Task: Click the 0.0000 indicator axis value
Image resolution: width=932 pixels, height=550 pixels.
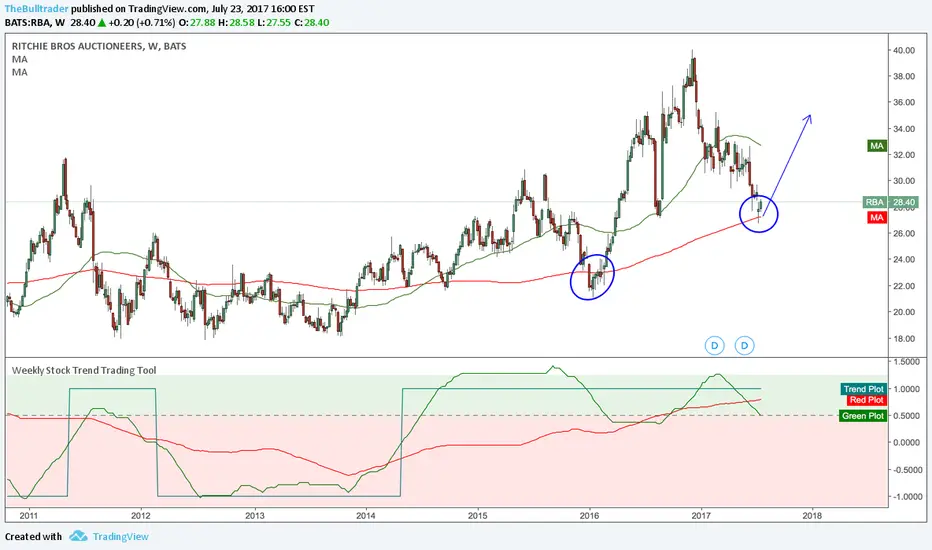Action: click(906, 442)
